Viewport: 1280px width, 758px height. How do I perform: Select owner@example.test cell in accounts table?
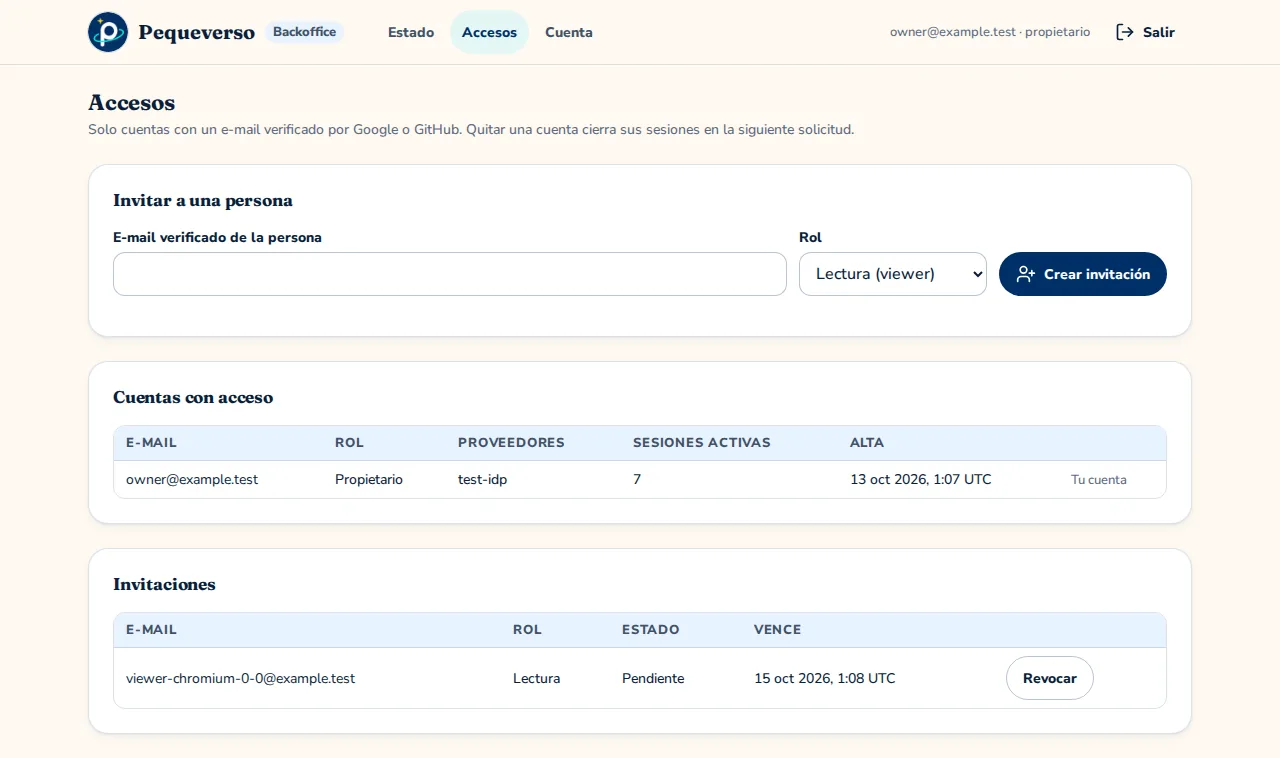tap(192, 479)
